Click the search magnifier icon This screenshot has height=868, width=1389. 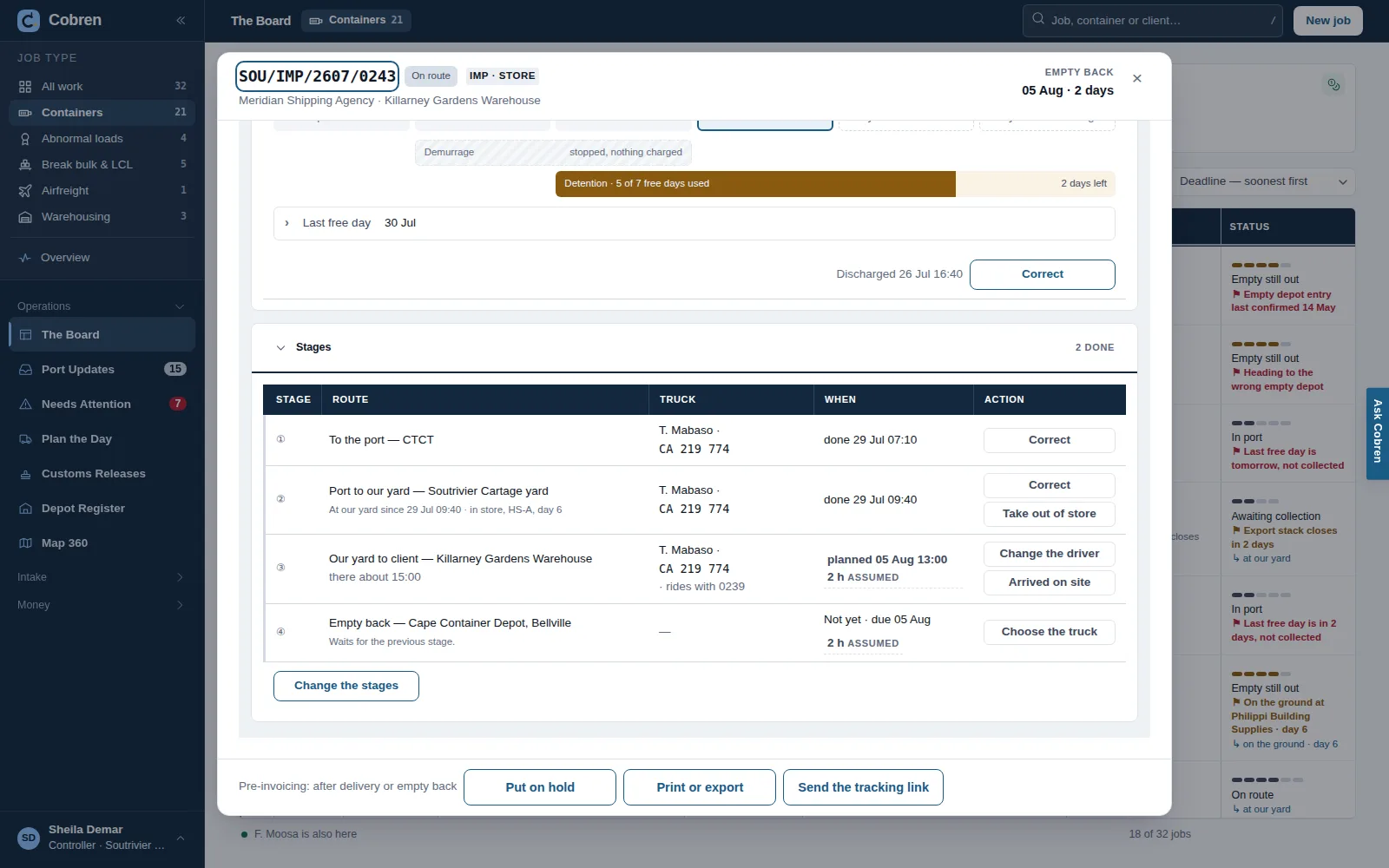tap(1038, 18)
